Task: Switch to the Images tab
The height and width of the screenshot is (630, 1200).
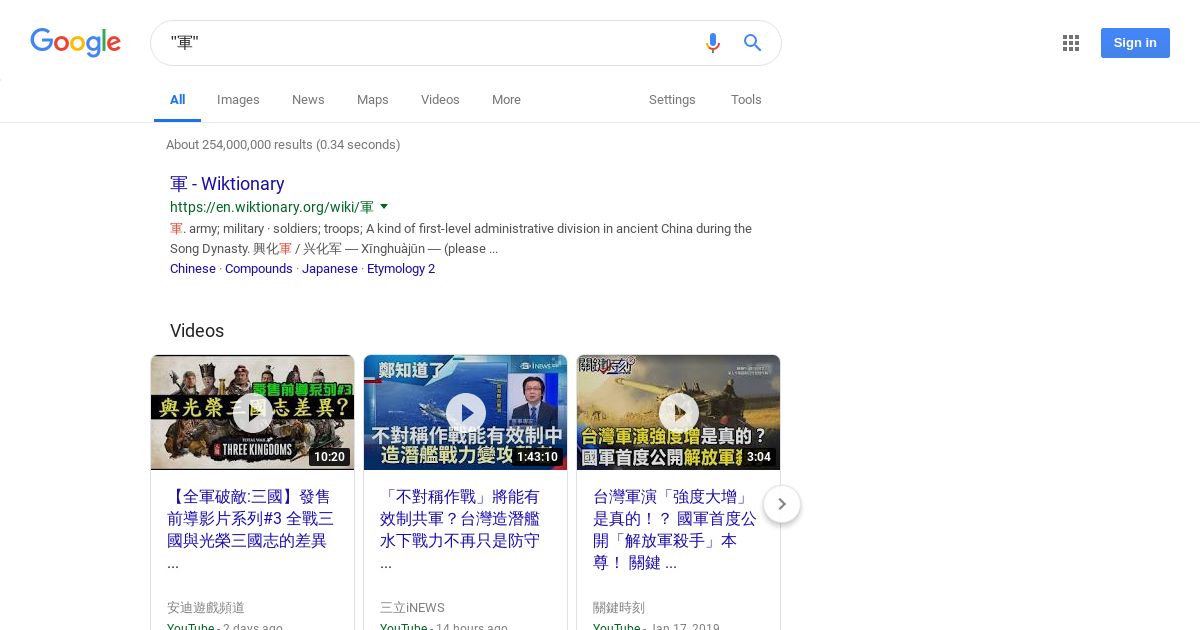Action: 238,100
